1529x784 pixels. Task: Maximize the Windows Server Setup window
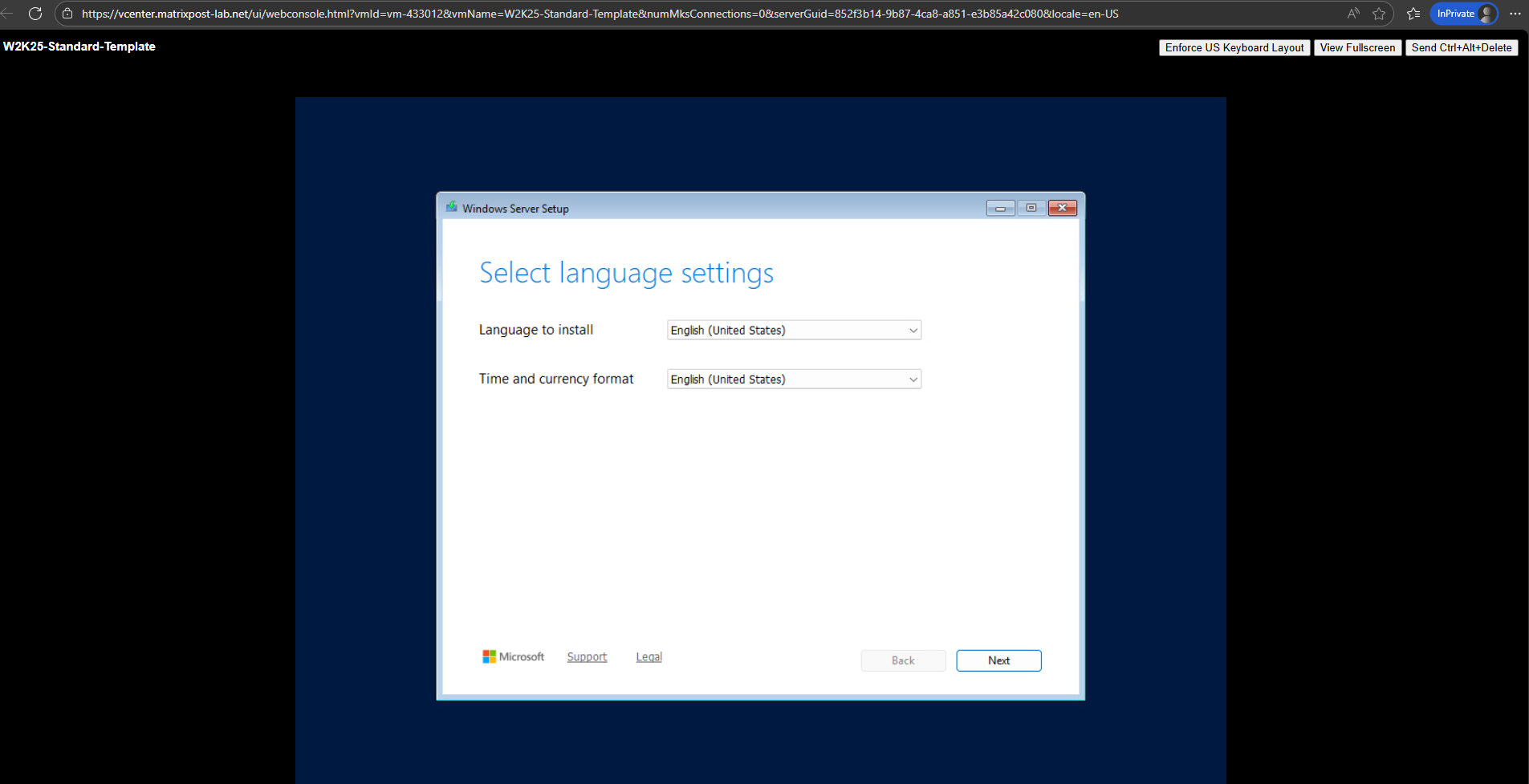tap(1031, 208)
